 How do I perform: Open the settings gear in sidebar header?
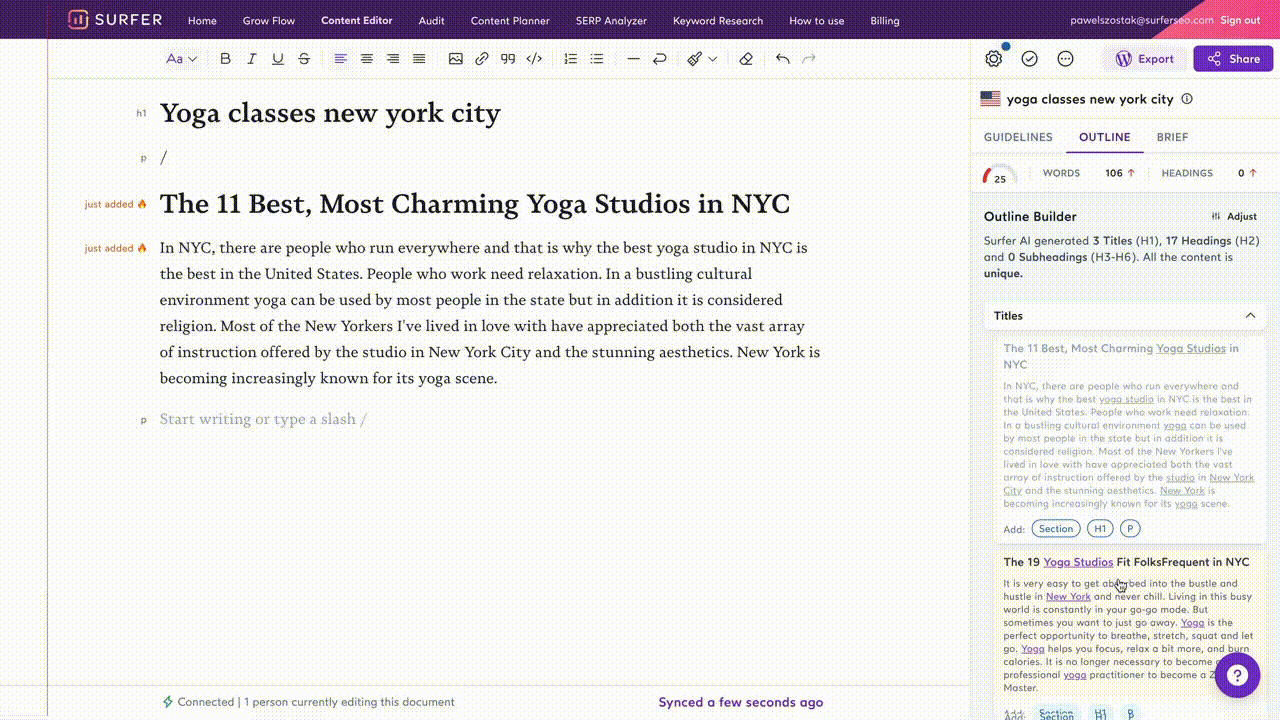click(993, 59)
